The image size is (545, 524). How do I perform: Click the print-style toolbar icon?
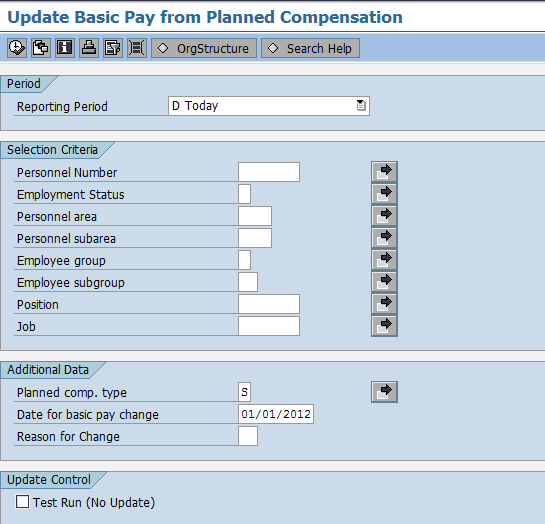[x=89, y=48]
